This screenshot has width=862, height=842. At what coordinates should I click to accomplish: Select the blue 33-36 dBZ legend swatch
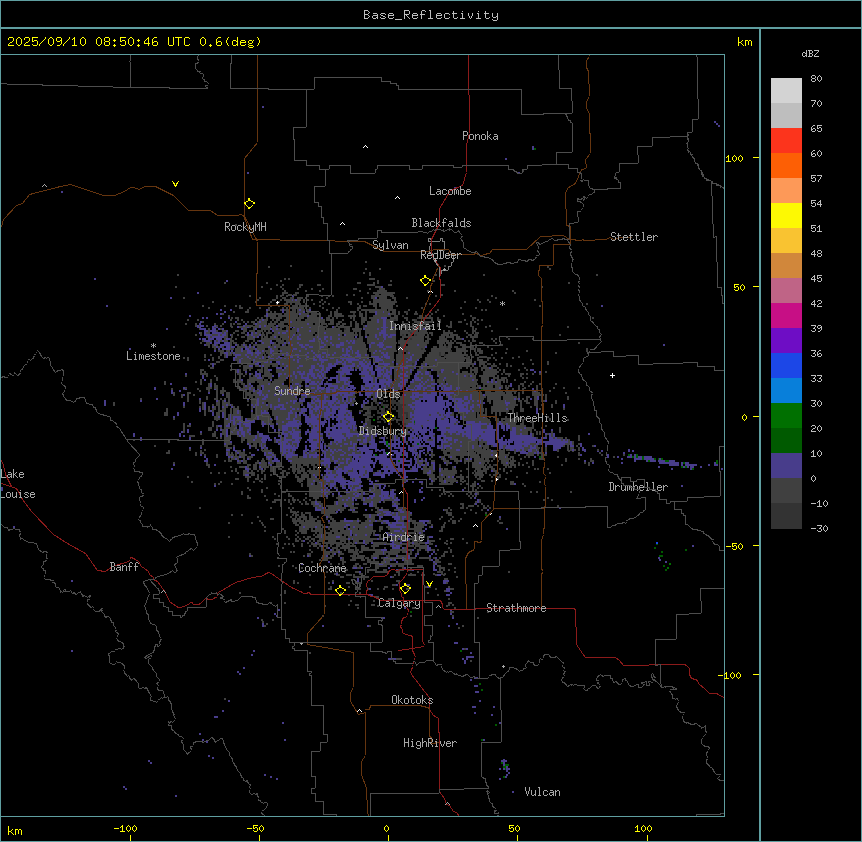point(786,366)
